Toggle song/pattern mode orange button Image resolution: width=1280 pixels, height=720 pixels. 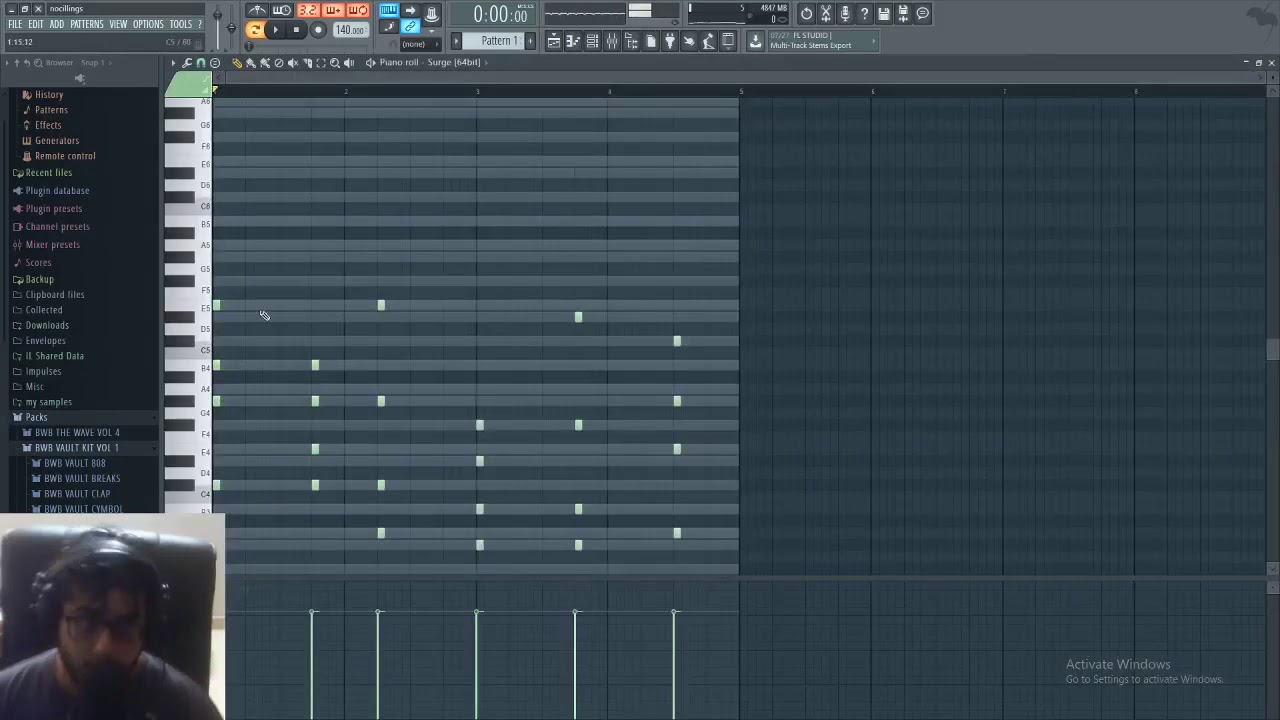click(255, 30)
